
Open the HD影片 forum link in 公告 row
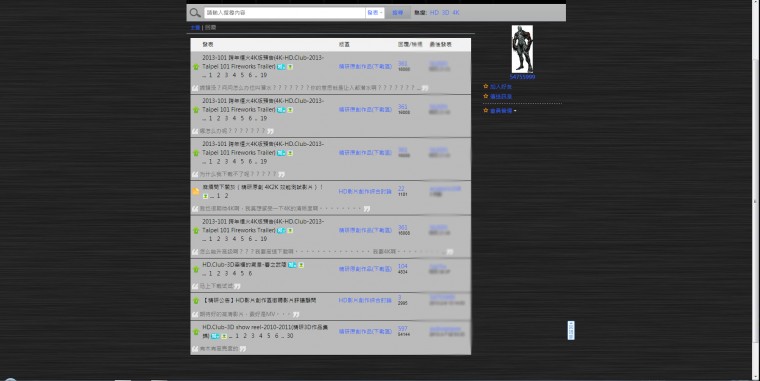click(365, 301)
